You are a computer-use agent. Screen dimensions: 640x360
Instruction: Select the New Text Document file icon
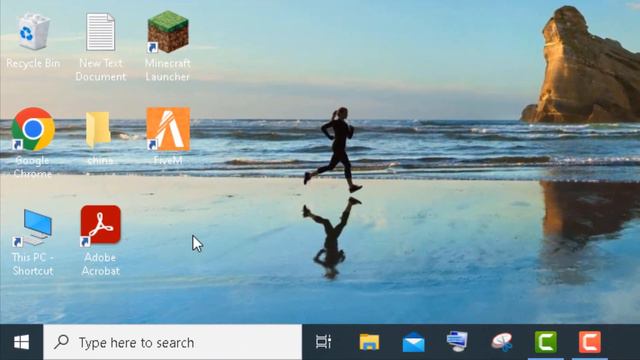pos(100,32)
